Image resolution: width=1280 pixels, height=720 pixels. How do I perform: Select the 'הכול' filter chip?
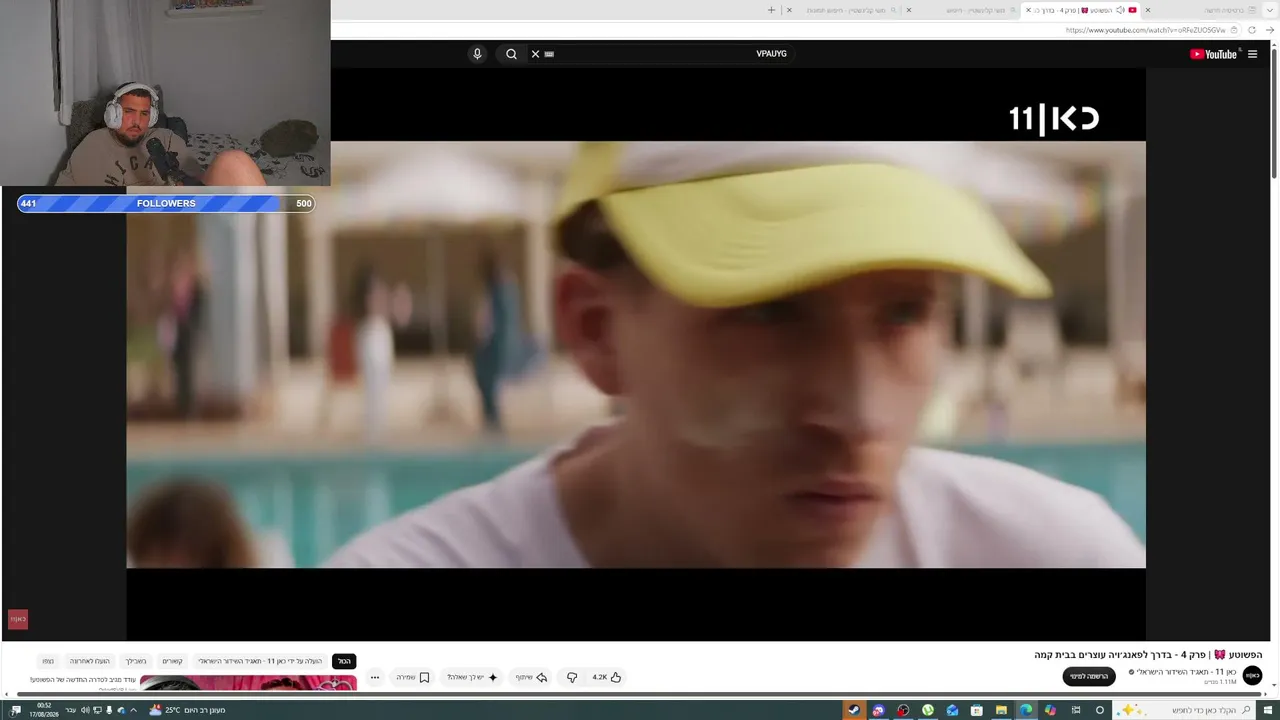point(344,661)
